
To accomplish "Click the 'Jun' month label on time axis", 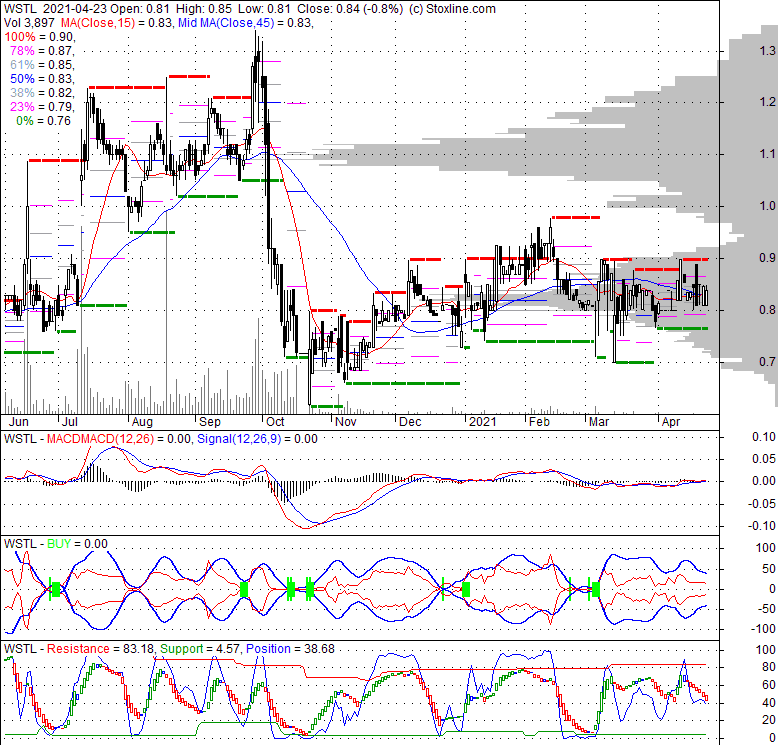I will [x=19, y=422].
